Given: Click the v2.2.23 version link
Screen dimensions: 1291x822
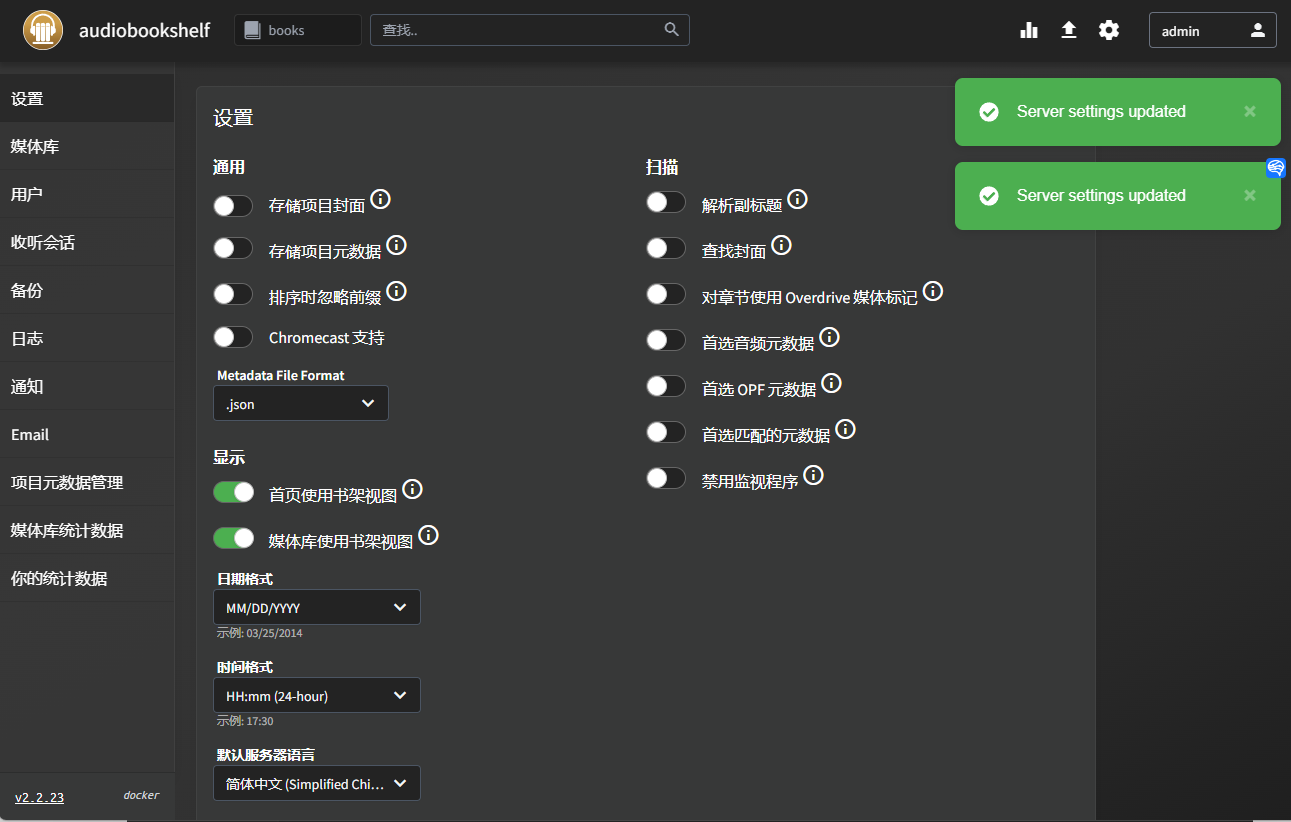Looking at the screenshot, I should point(39,797).
